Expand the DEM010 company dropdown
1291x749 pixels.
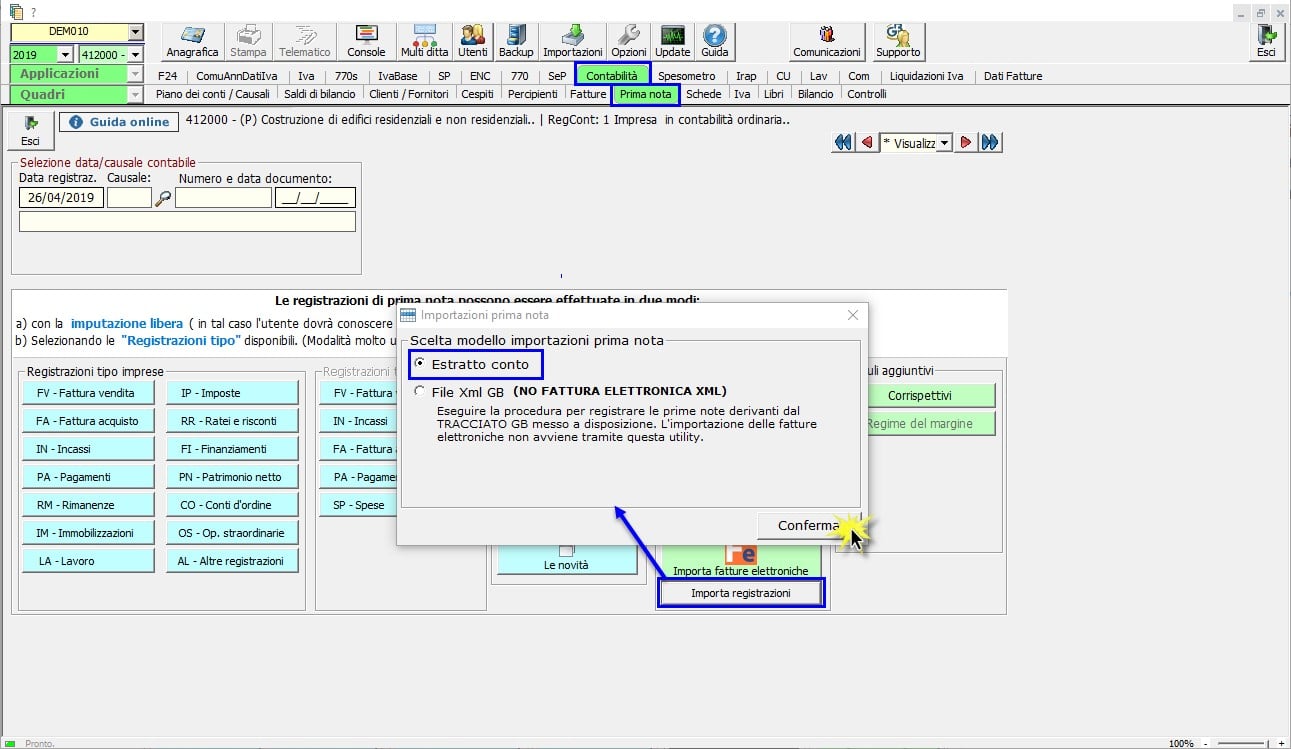[136, 32]
